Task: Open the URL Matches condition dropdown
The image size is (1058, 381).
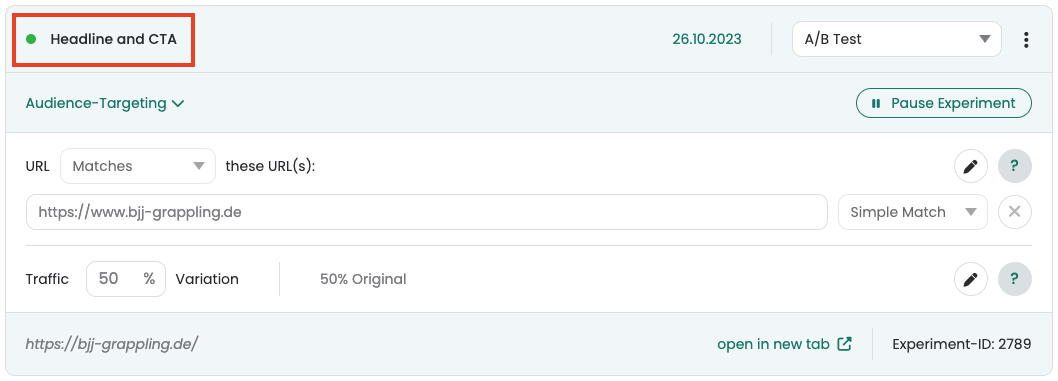Action: click(x=138, y=166)
